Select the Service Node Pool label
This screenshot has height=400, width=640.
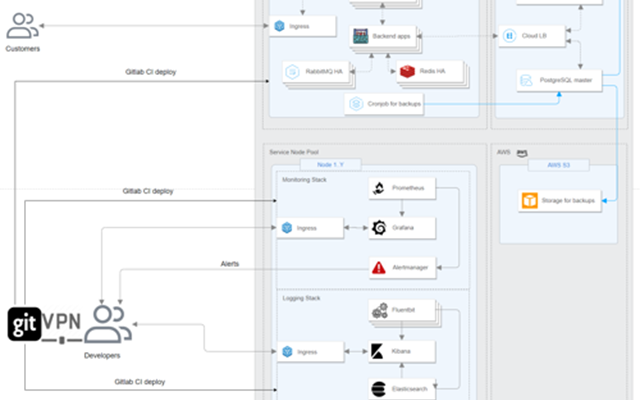pyautogui.click(x=294, y=152)
